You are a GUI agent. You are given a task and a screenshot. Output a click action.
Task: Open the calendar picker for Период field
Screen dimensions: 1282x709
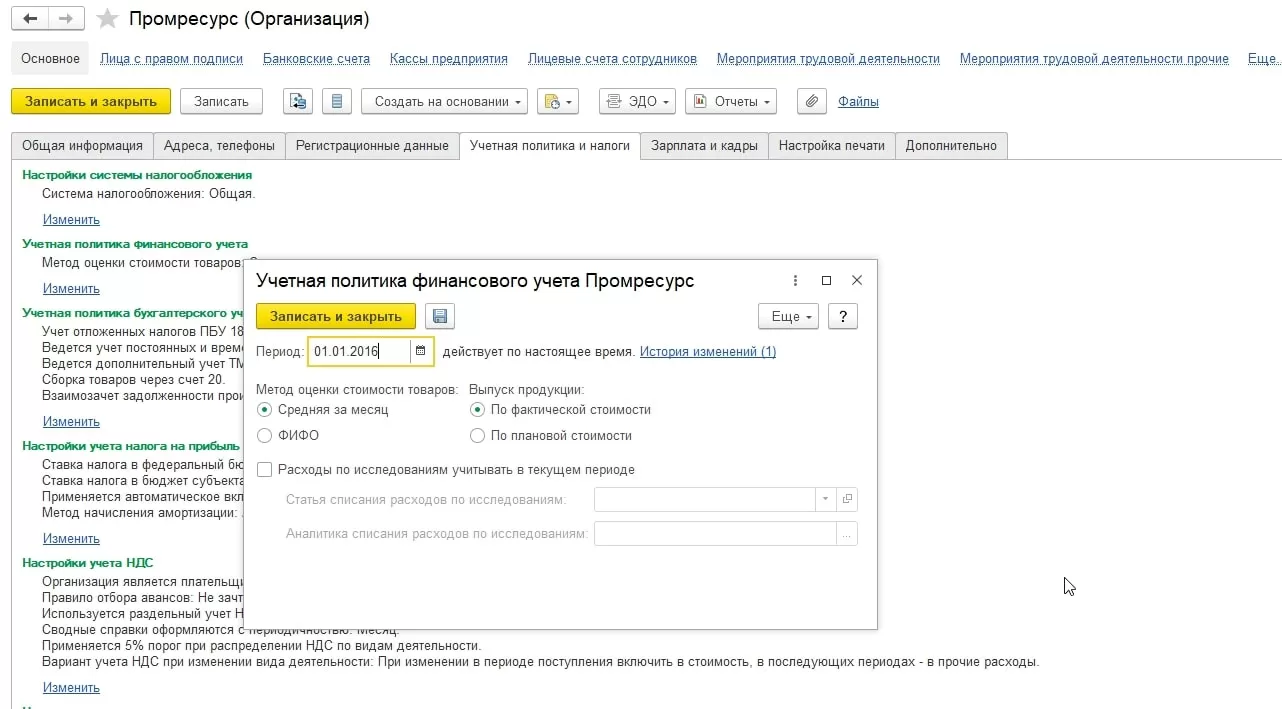click(421, 351)
